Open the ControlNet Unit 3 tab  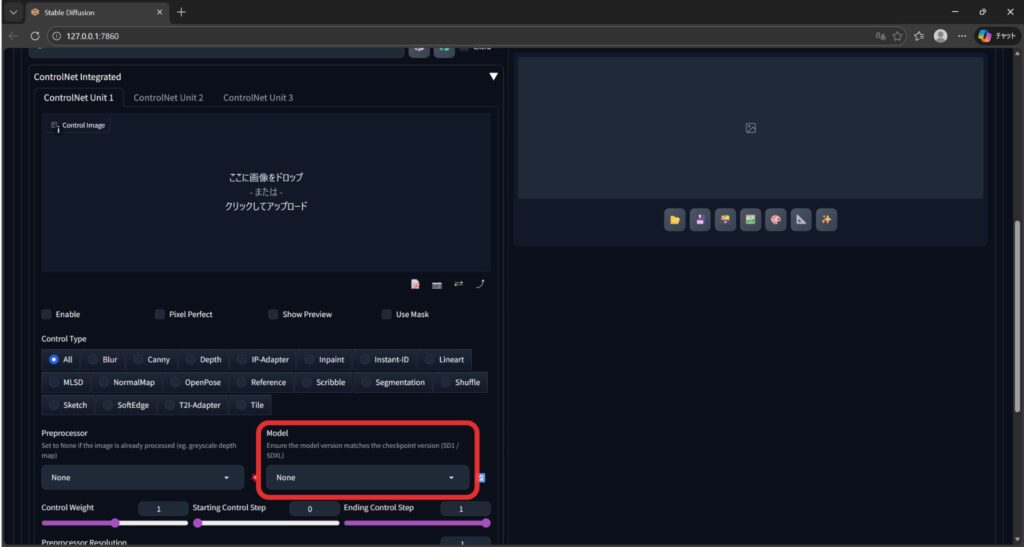257,98
